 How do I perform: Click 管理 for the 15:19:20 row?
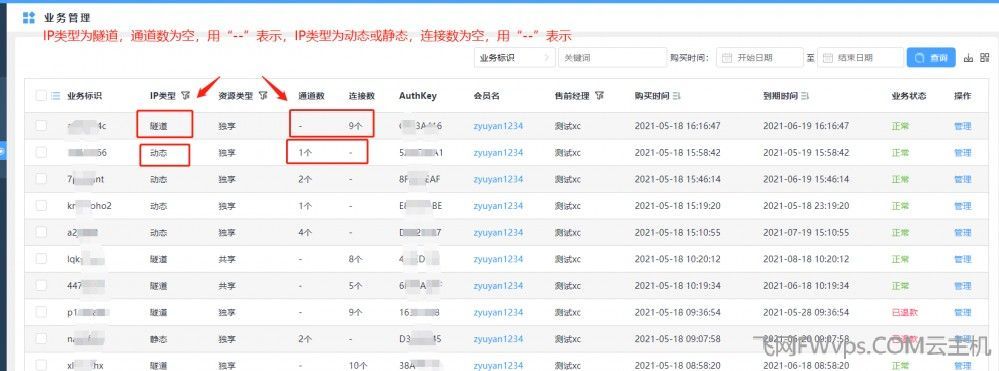point(962,207)
